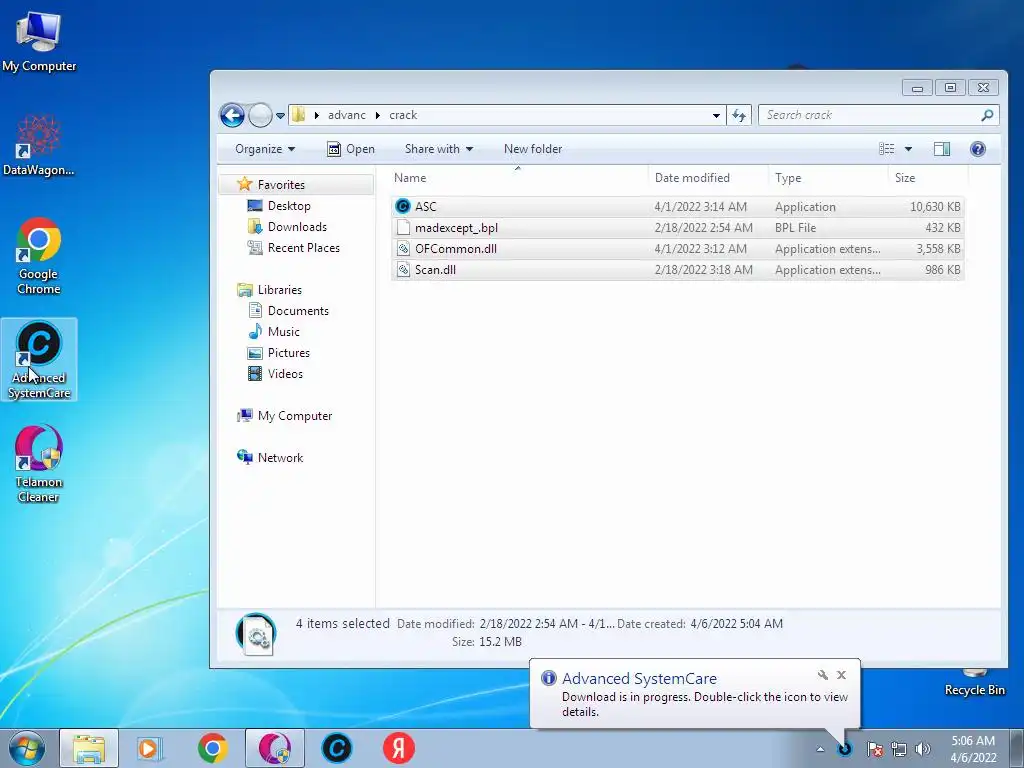Open My Computer desktop icon
This screenshot has height=768, width=1024.
(x=39, y=40)
